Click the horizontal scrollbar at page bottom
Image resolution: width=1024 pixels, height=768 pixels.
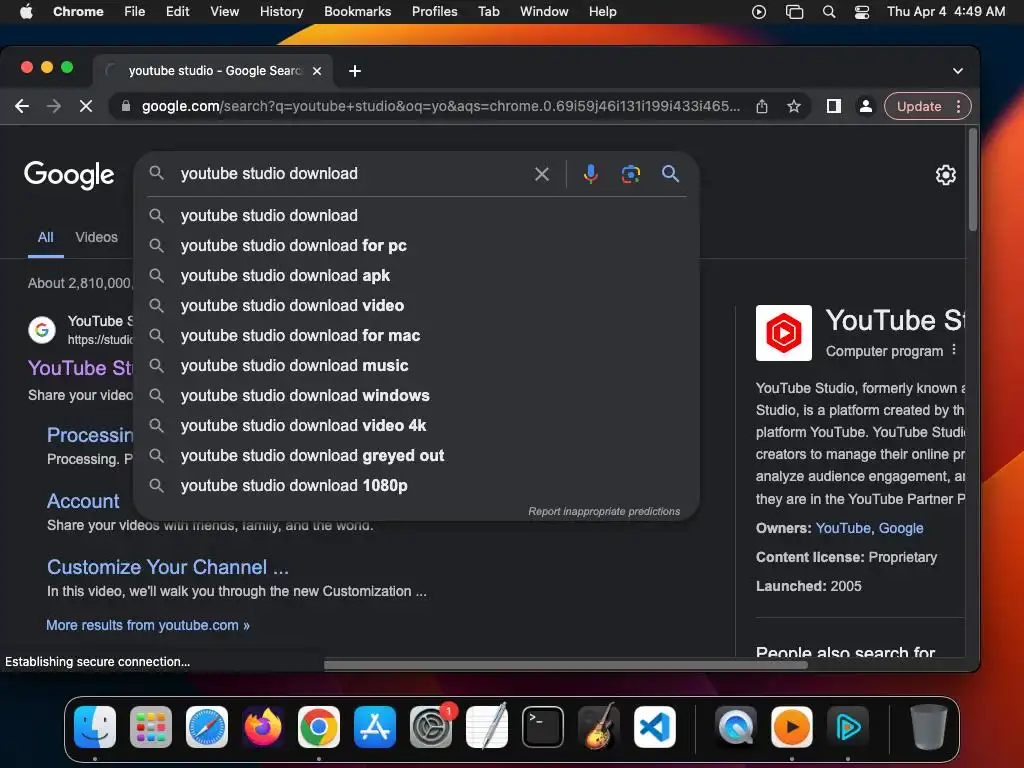click(566, 665)
